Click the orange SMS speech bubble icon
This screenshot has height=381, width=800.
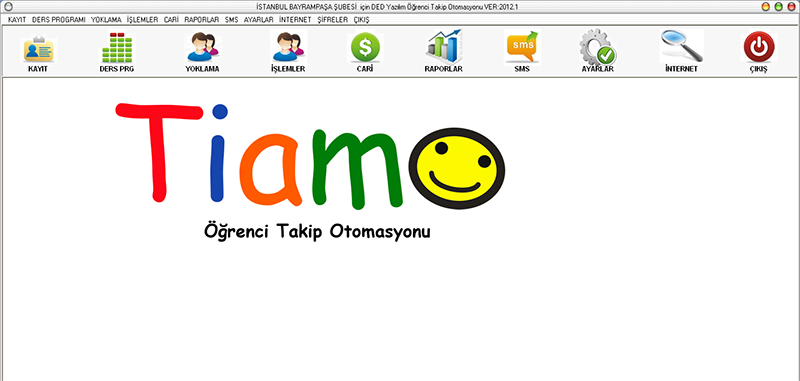tap(522, 47)
